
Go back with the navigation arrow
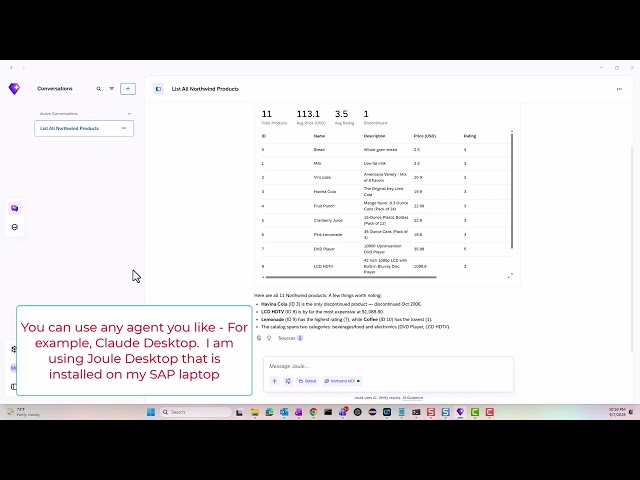11,67
